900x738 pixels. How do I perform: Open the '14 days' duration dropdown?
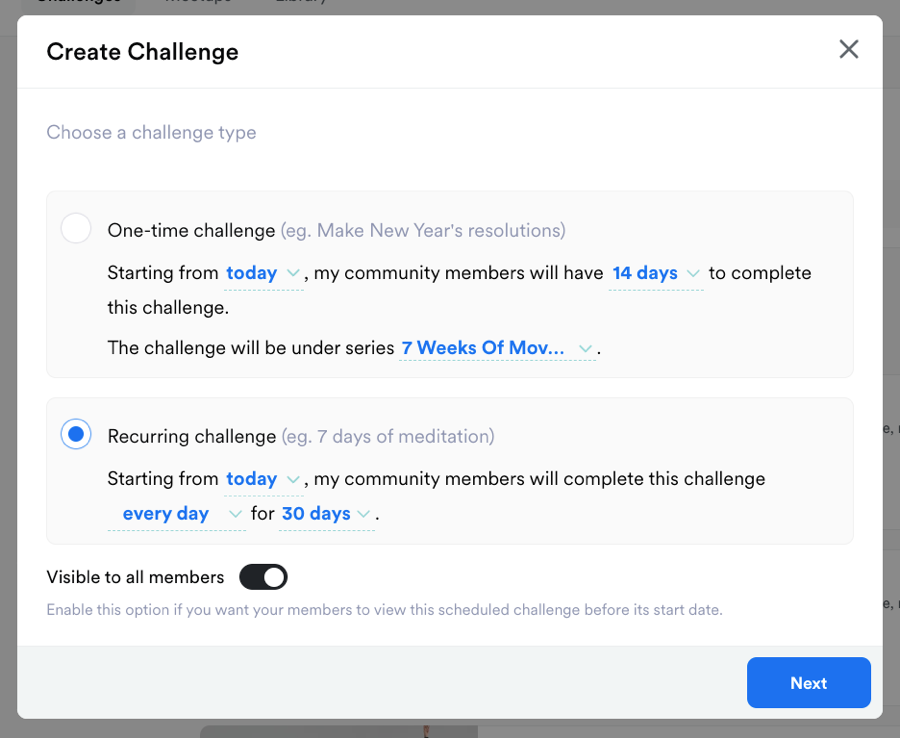[655, 273]
